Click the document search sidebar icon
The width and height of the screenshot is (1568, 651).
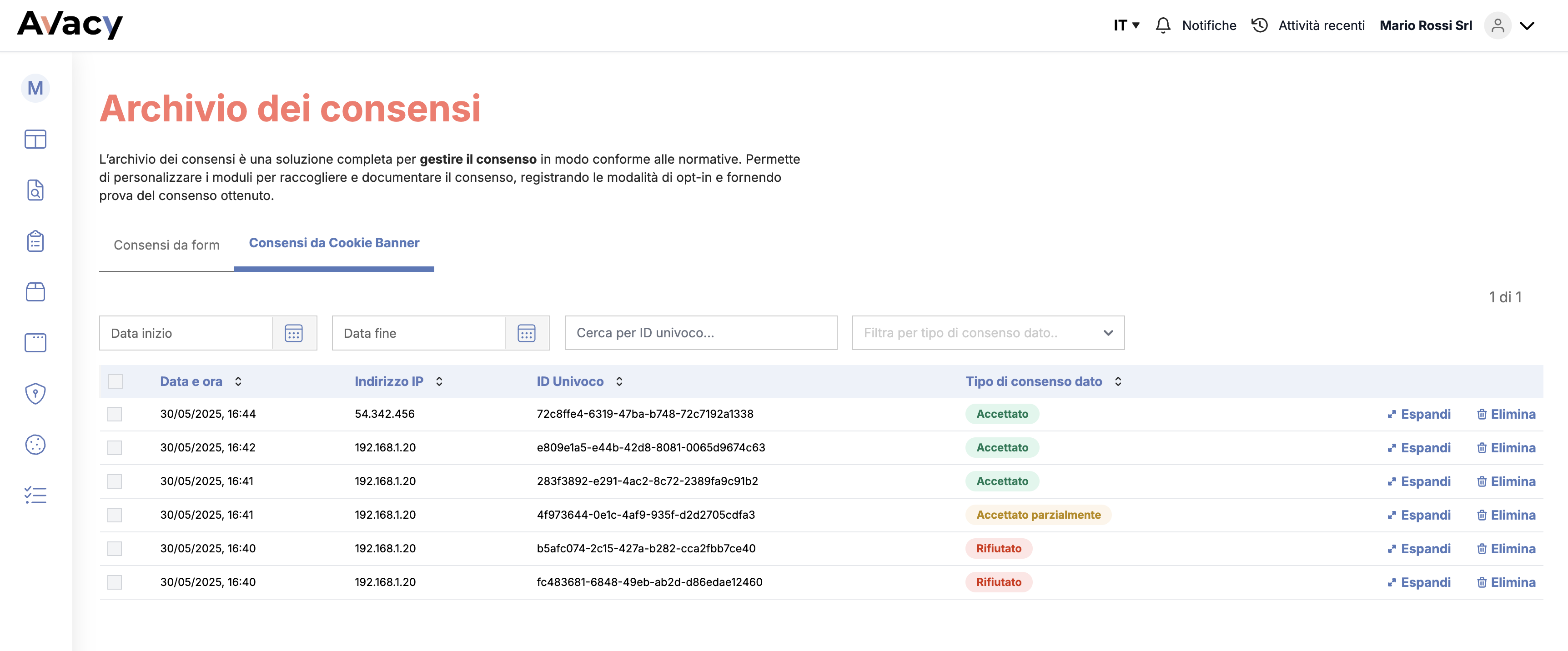pyautogui.click(x=35, y=190)
